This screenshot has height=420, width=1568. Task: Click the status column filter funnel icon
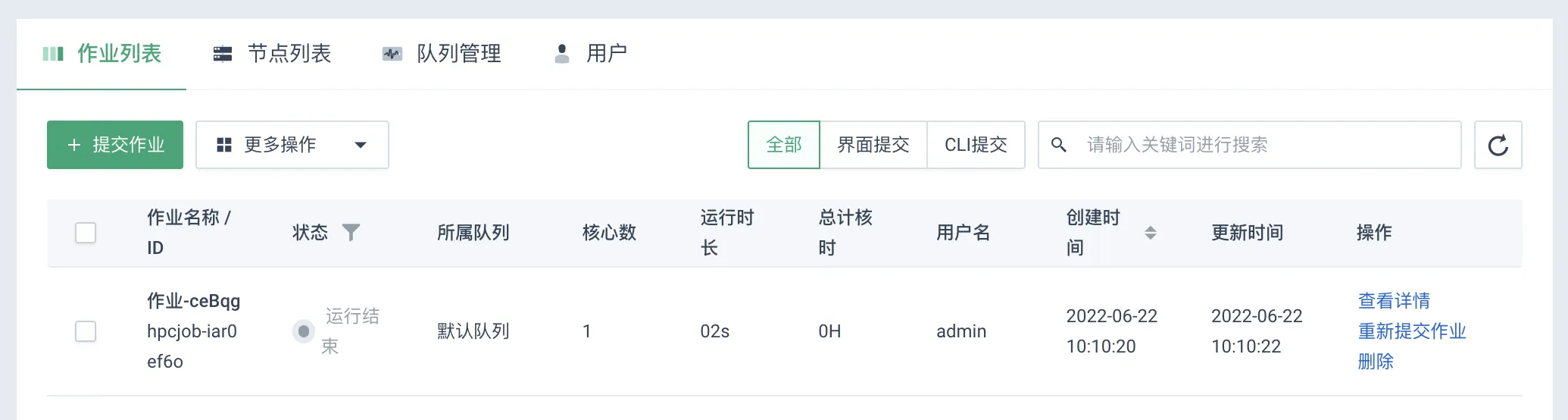click(351, 232)
